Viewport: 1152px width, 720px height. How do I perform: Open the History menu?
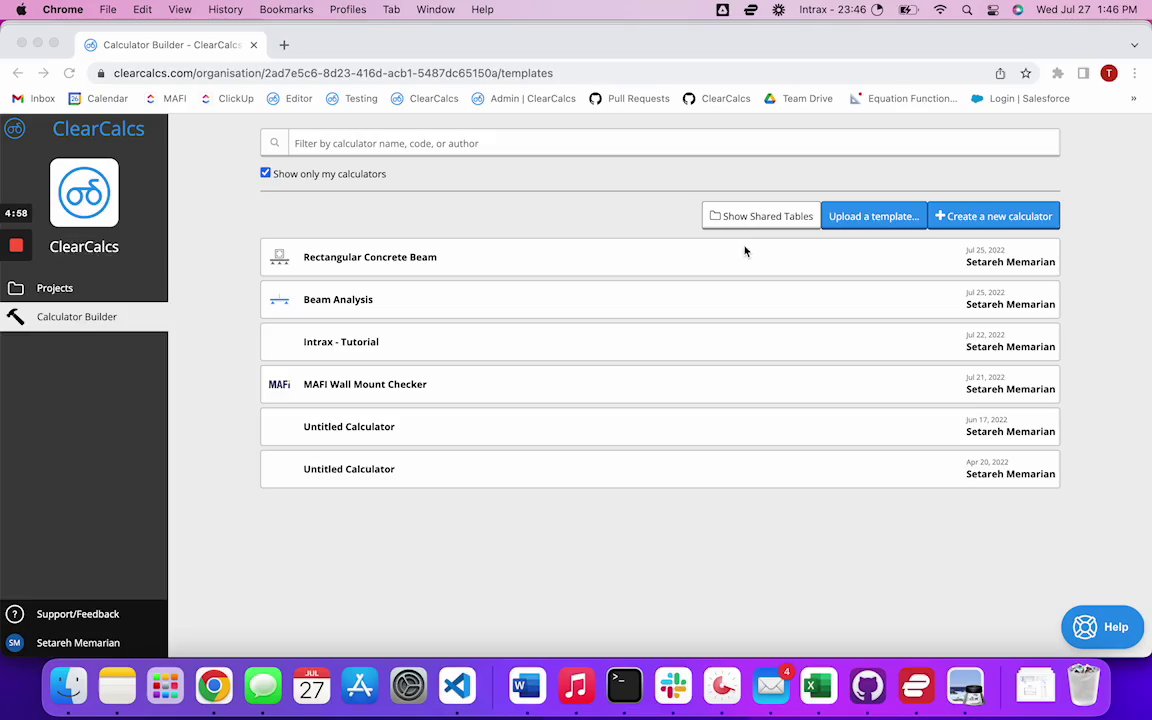(x=226, y=10)
